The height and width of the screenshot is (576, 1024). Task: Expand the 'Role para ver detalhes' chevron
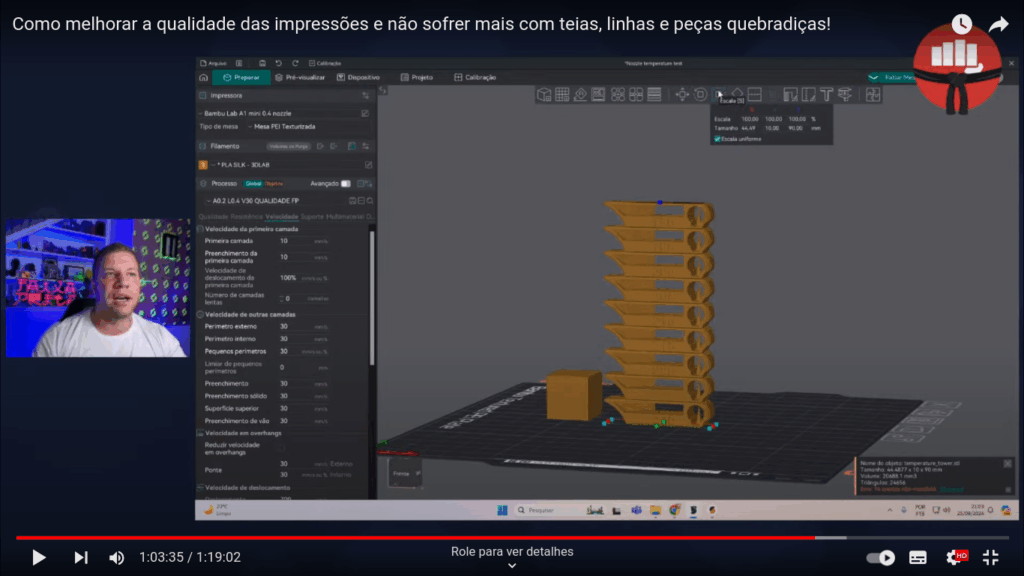click(512, 566)
